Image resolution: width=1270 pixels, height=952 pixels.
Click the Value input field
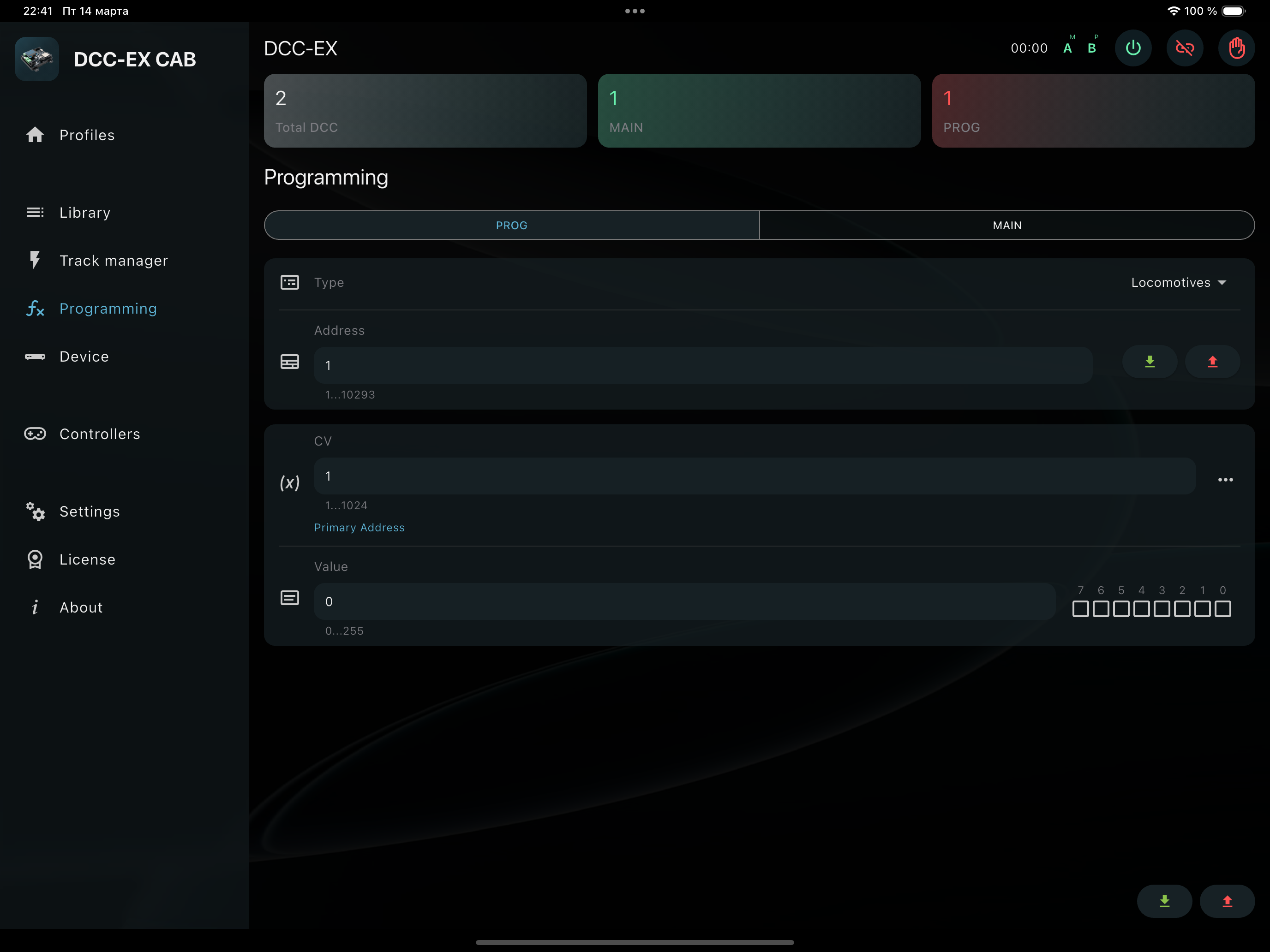[x=684, y=601]
